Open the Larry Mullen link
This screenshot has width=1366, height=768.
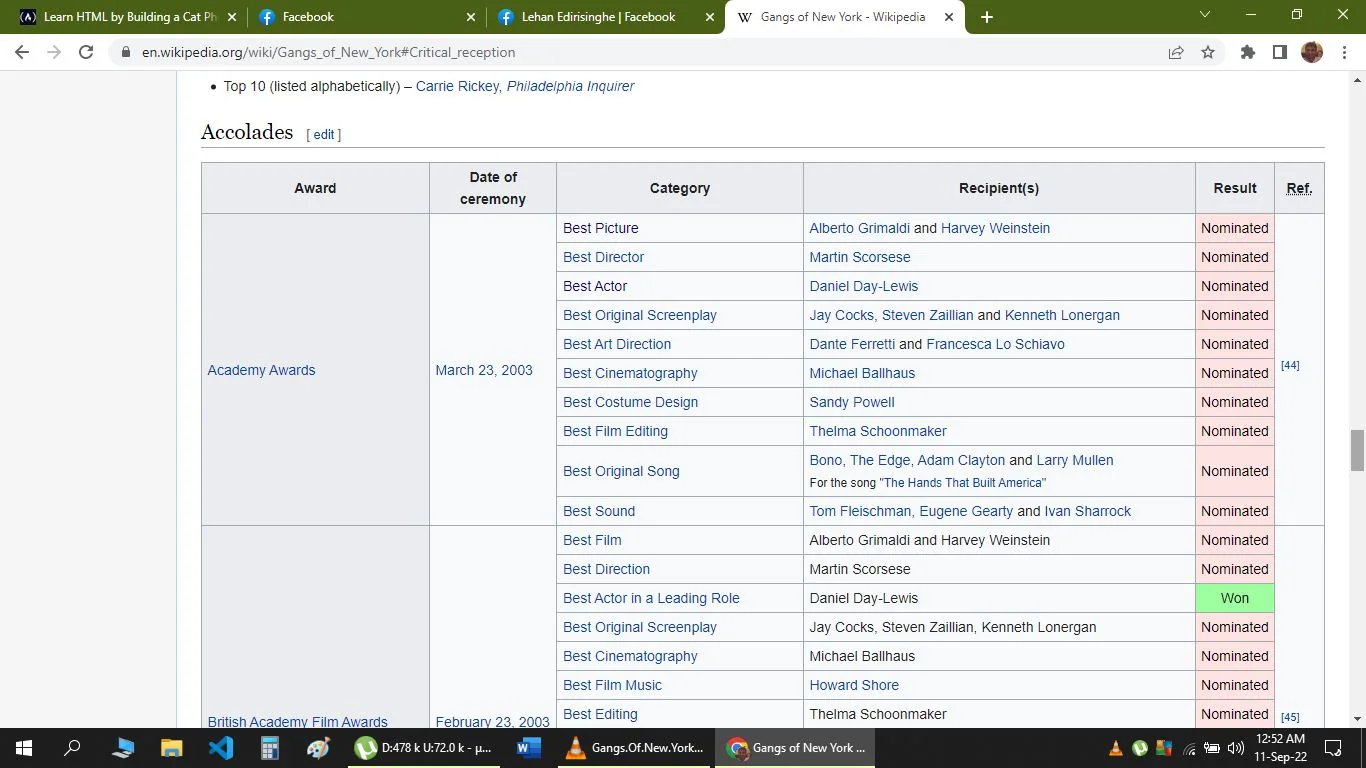click(1075, 460)
